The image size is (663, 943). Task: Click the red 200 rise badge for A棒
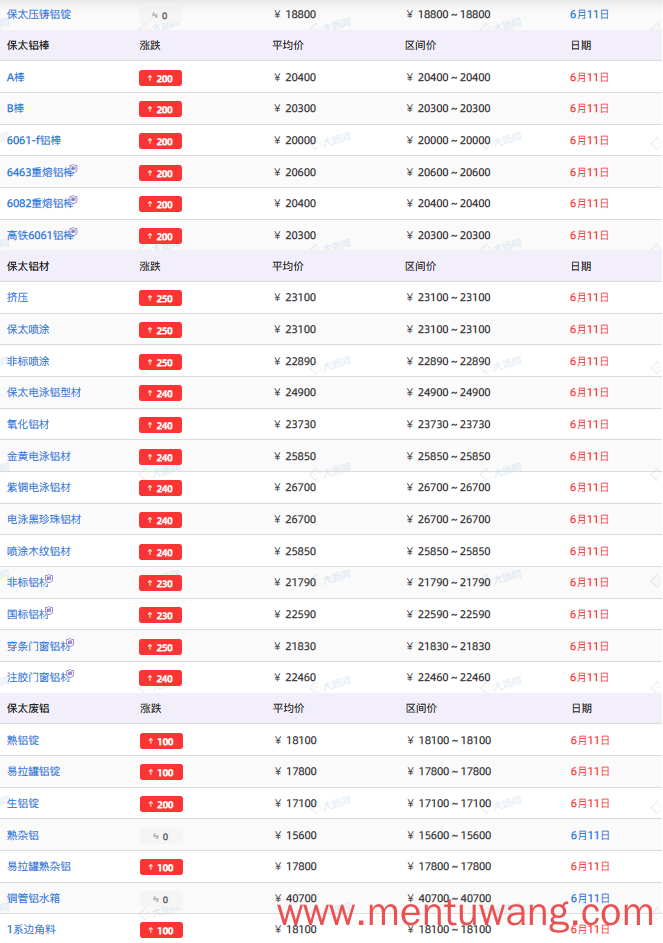[161, 79]
